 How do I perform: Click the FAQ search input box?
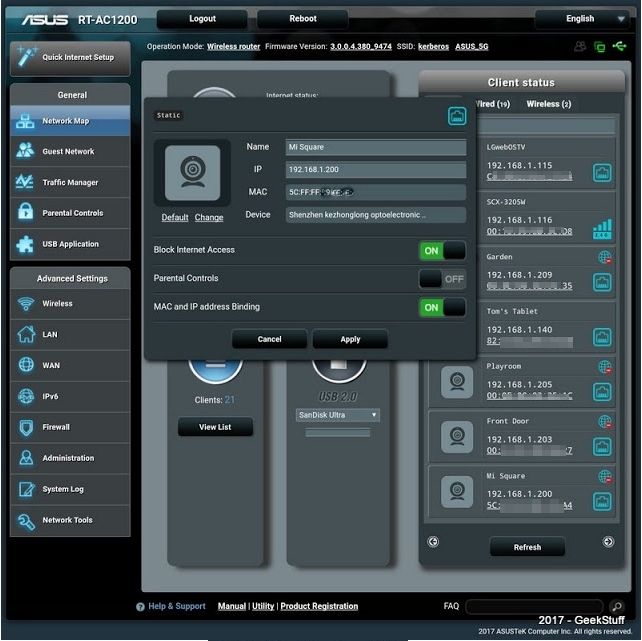(x=534, y=606)
